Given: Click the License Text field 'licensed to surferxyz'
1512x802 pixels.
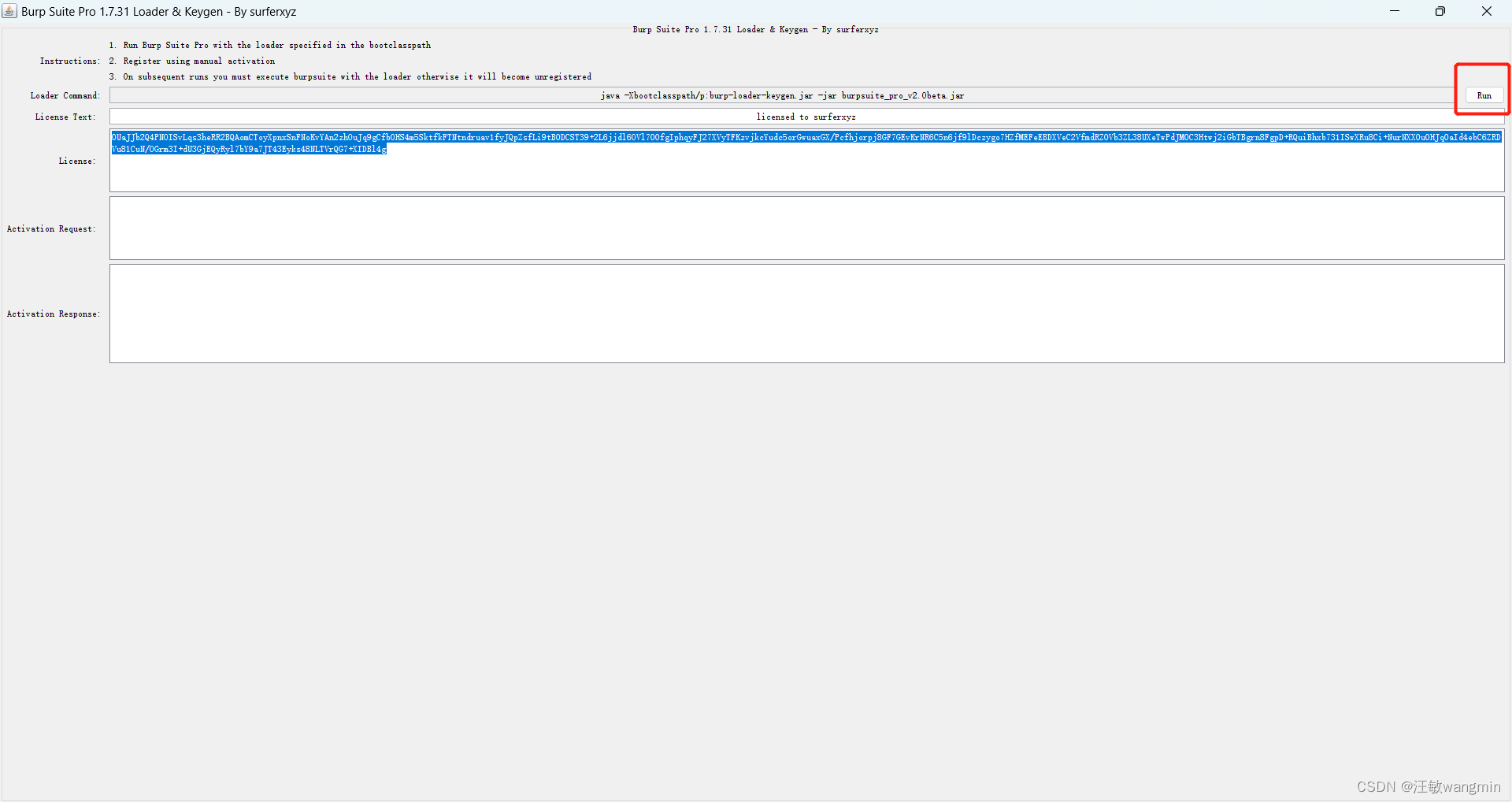Looking at the screenshot, I should [x=806, y=117].
